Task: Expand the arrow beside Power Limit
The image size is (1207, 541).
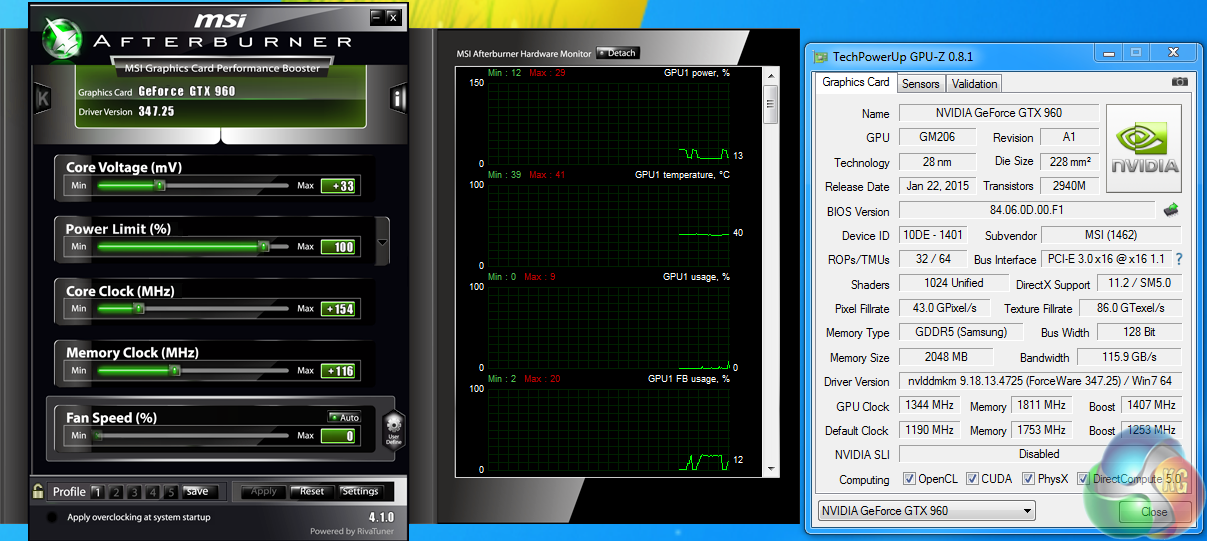Action: click(x=382, y=244)
